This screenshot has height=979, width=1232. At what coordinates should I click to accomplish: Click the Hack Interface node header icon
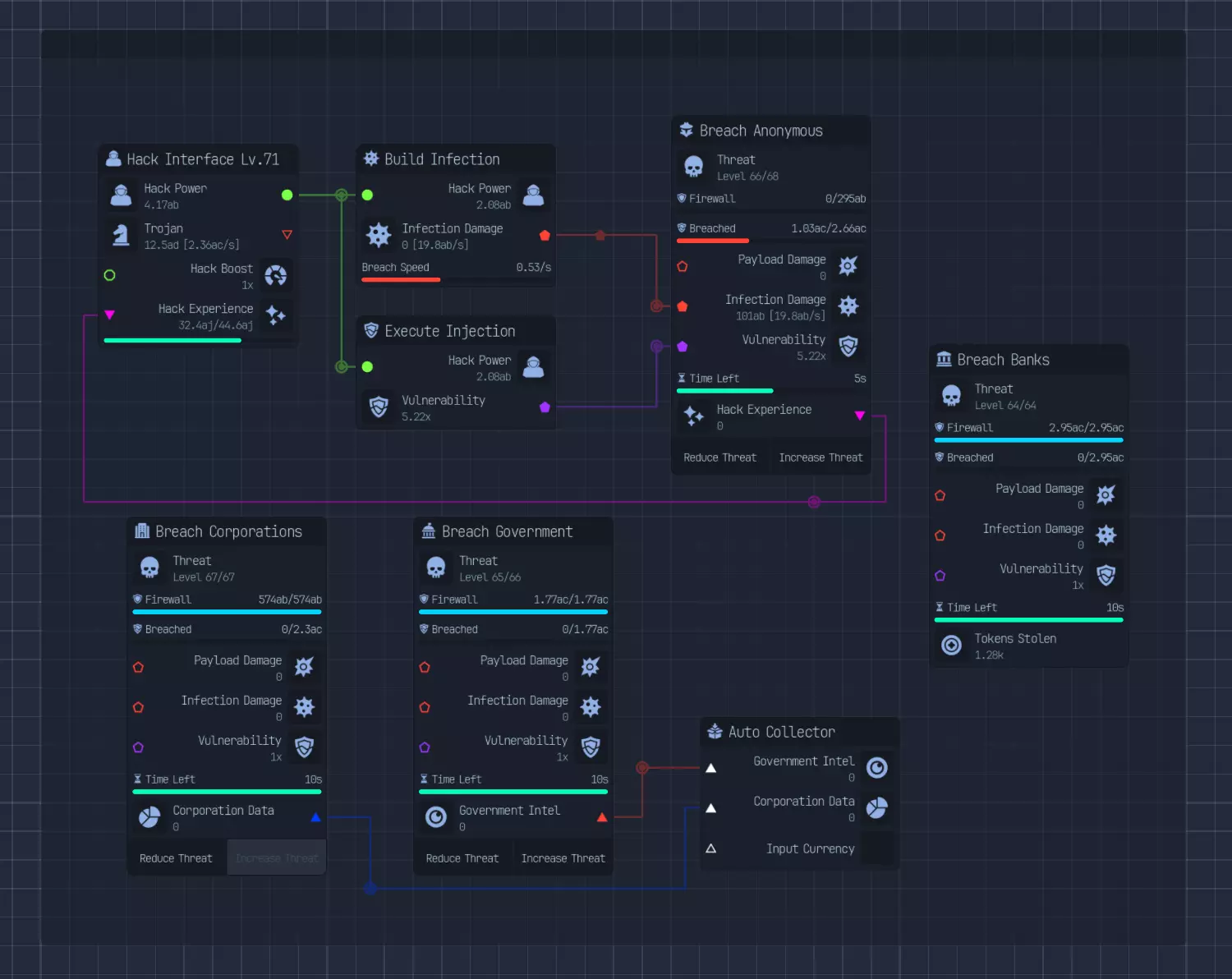click(x=113, y=159)
